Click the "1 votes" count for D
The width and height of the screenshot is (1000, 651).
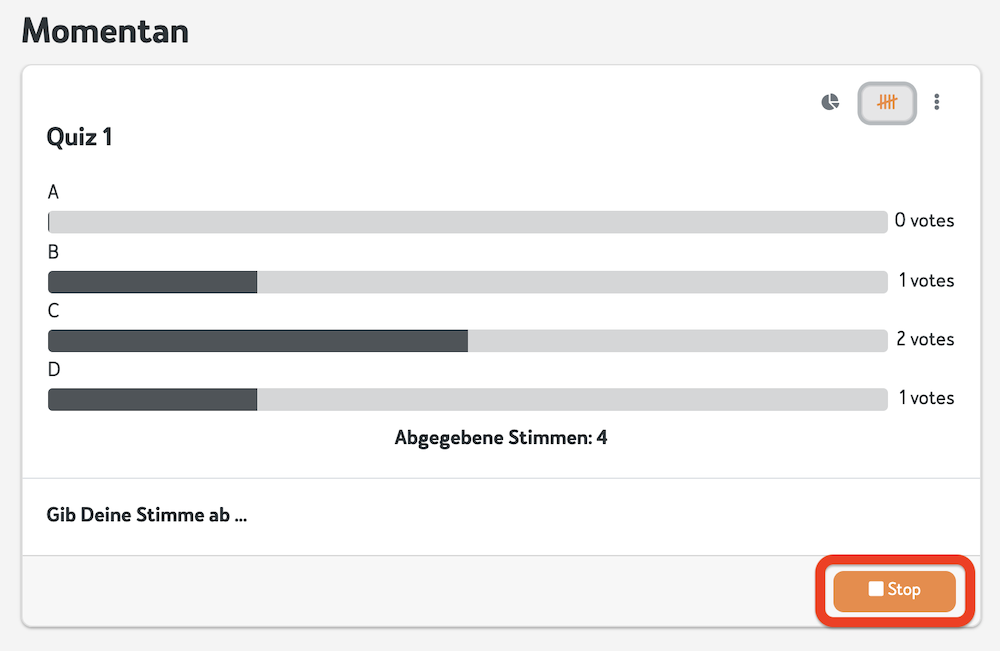926,398
